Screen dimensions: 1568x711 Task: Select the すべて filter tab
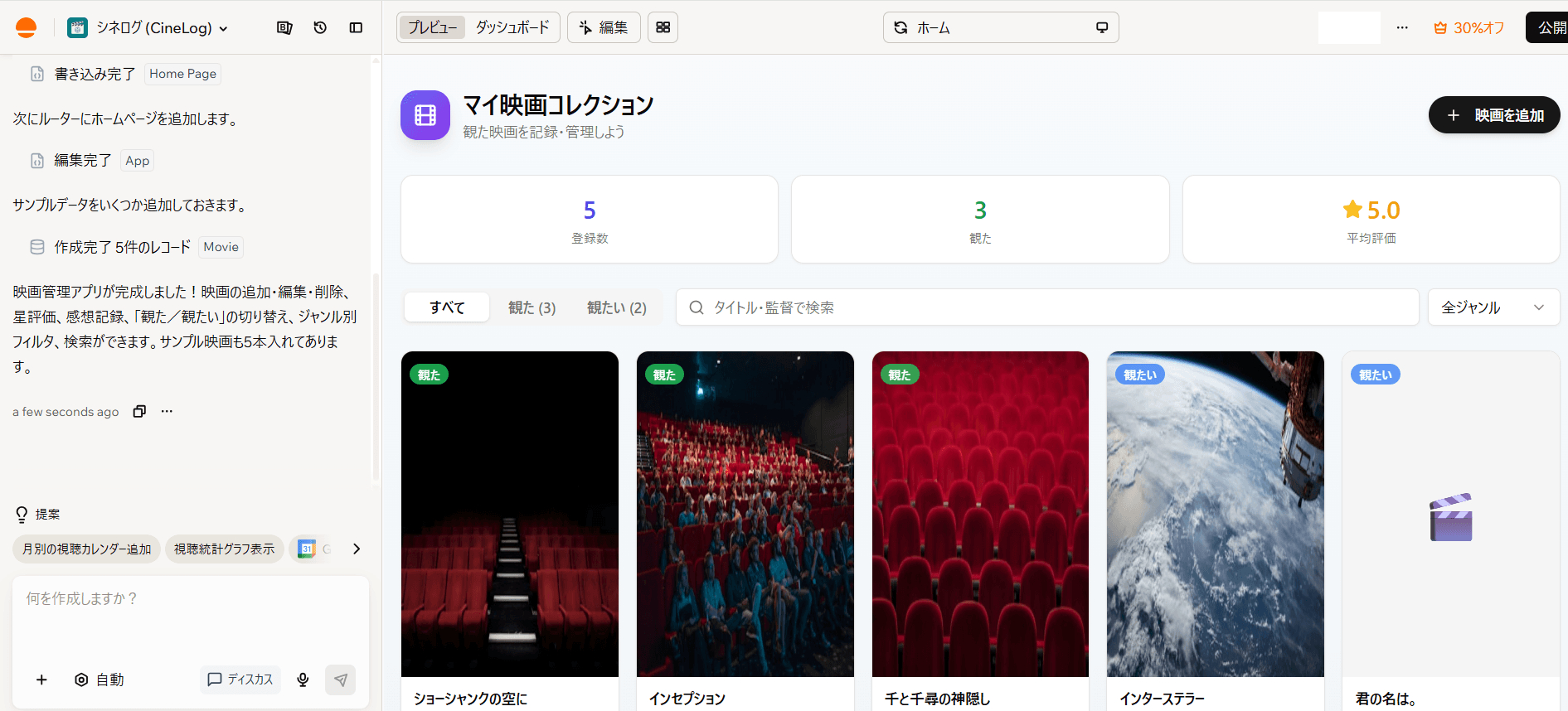(447, 307)
